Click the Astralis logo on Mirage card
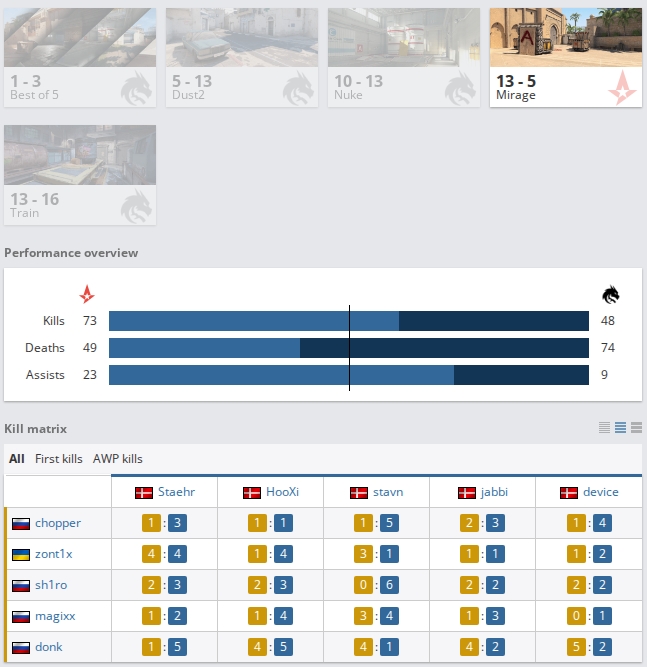Viewport: 647px width, 667px height. coord(622,88)
